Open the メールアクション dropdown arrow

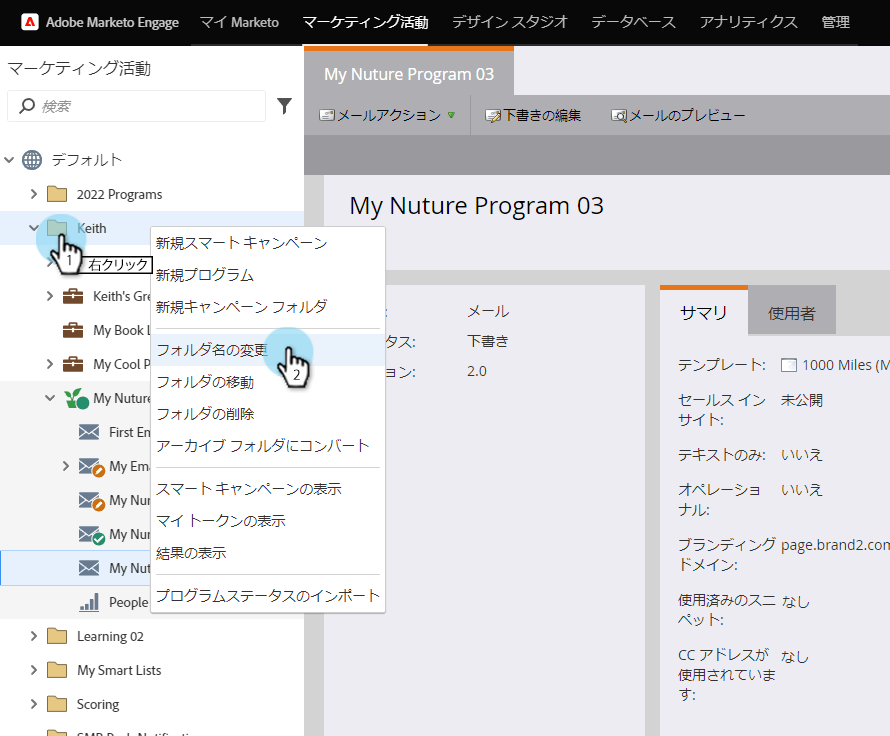coord(451,115)
